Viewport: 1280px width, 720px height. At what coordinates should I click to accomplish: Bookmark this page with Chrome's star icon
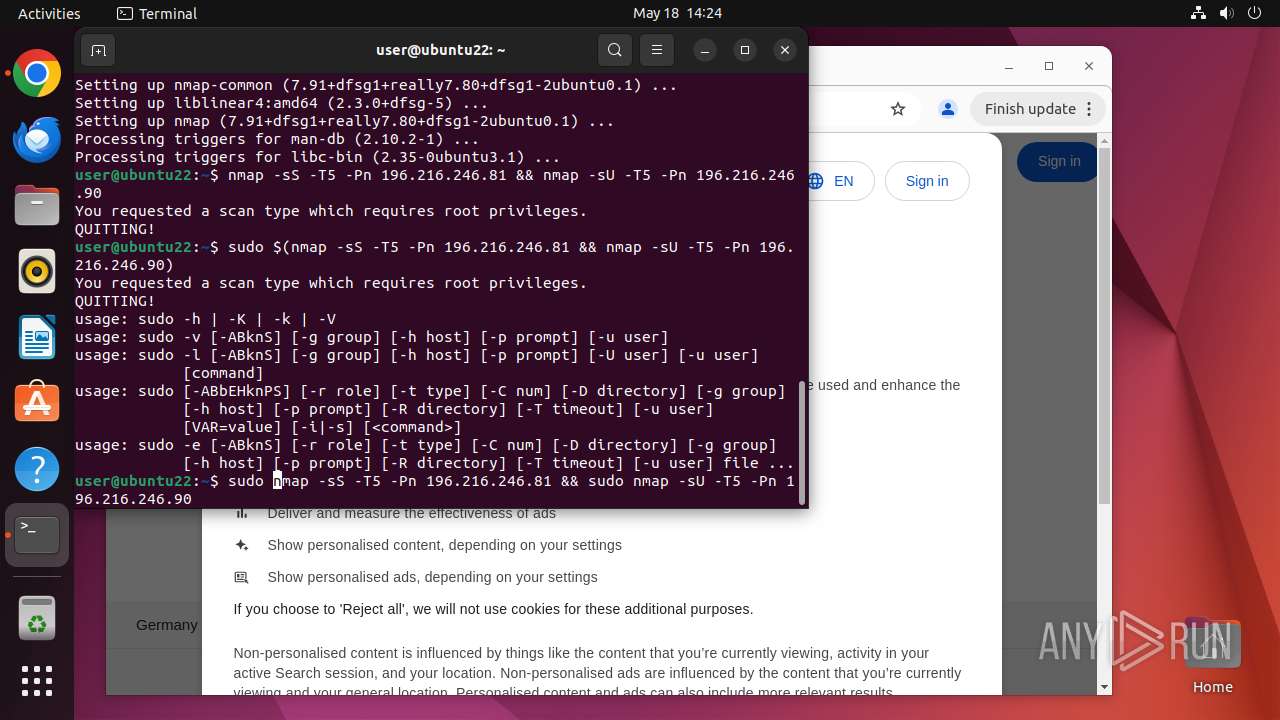(898, 109)
